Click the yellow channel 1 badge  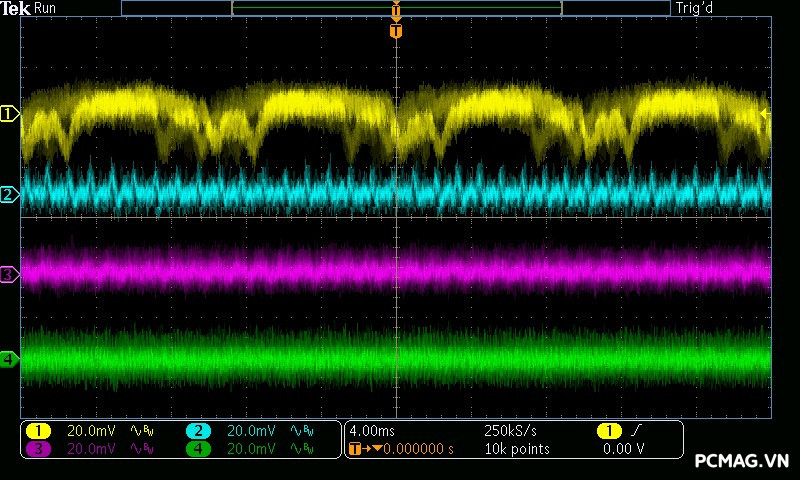tap(38, 431)
